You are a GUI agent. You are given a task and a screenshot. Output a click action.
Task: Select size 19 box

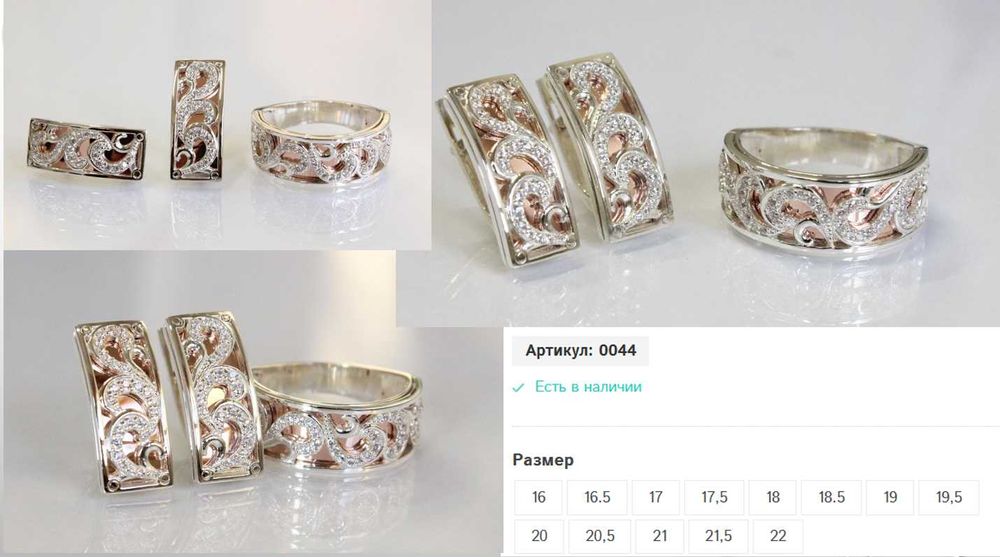tap(890, 497)
